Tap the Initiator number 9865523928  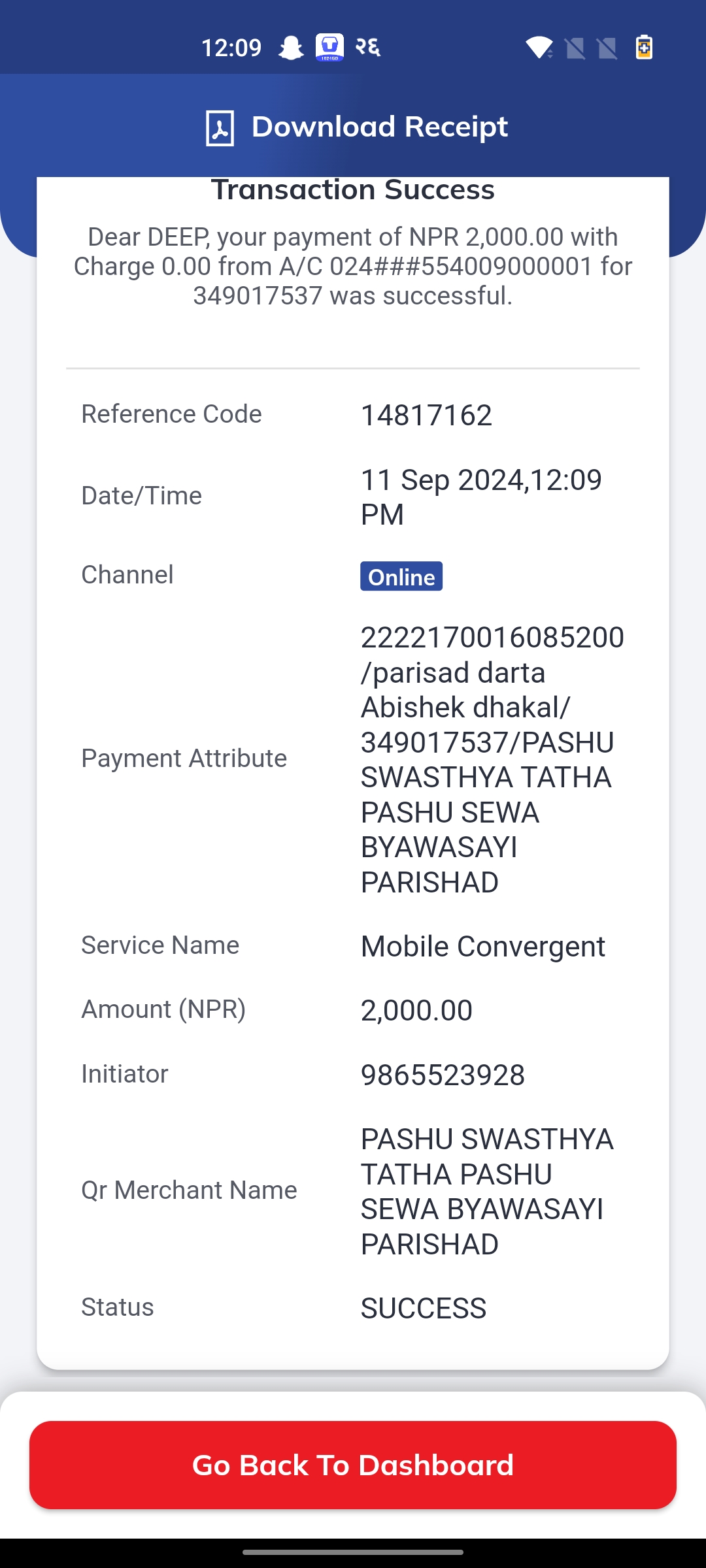(443, 1075)
